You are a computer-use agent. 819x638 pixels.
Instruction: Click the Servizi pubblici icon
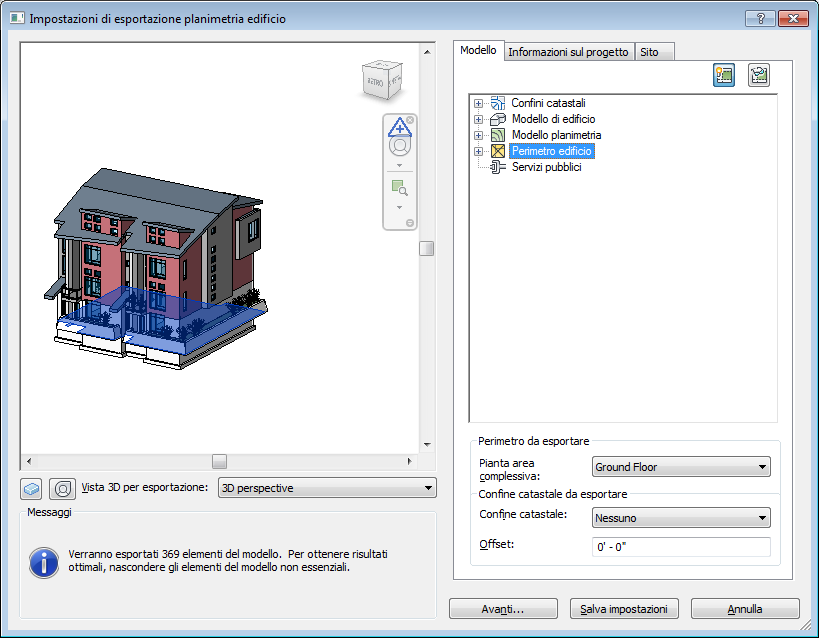498,167
